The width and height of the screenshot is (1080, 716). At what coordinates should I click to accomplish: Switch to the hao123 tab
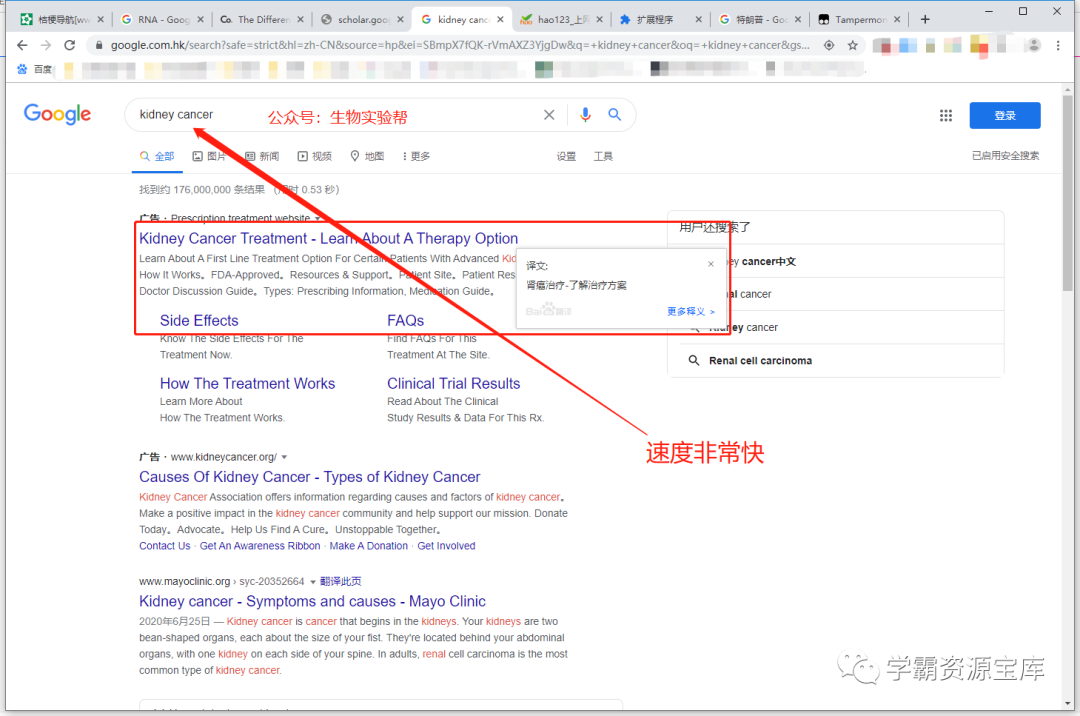pos(561,19)
